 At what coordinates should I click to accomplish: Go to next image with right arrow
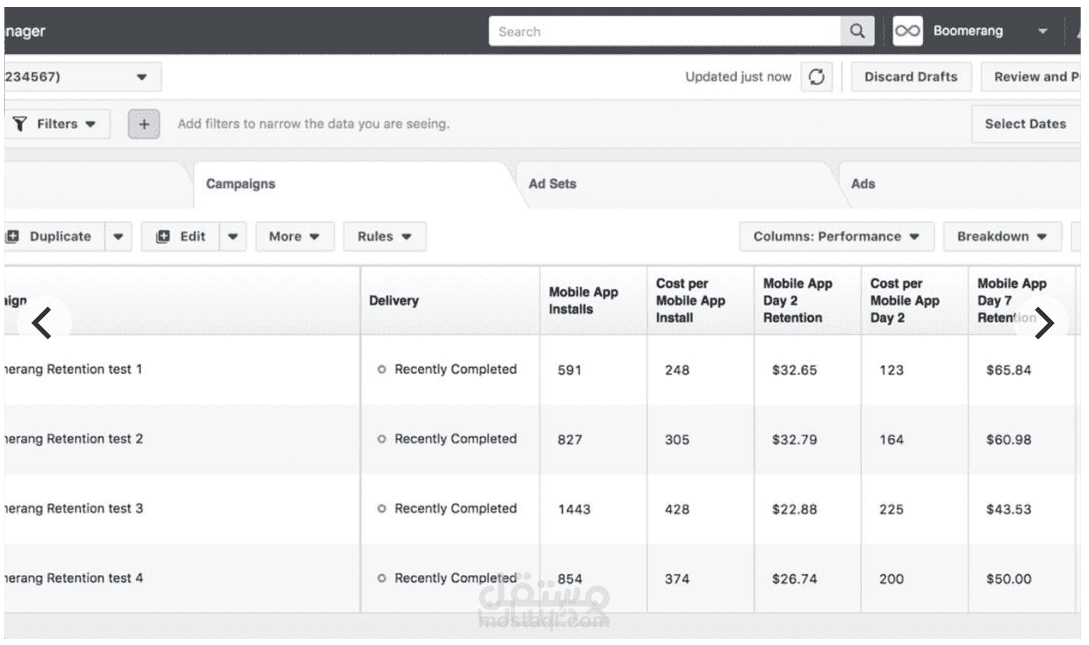click(1043, 323)
